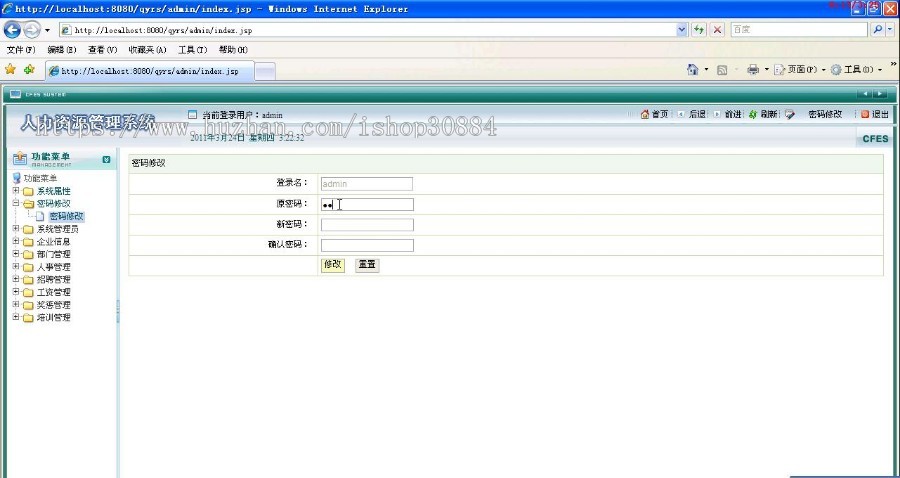Click the 企业信息 folder icon
900x478 pixels.
tap(28, 242)
